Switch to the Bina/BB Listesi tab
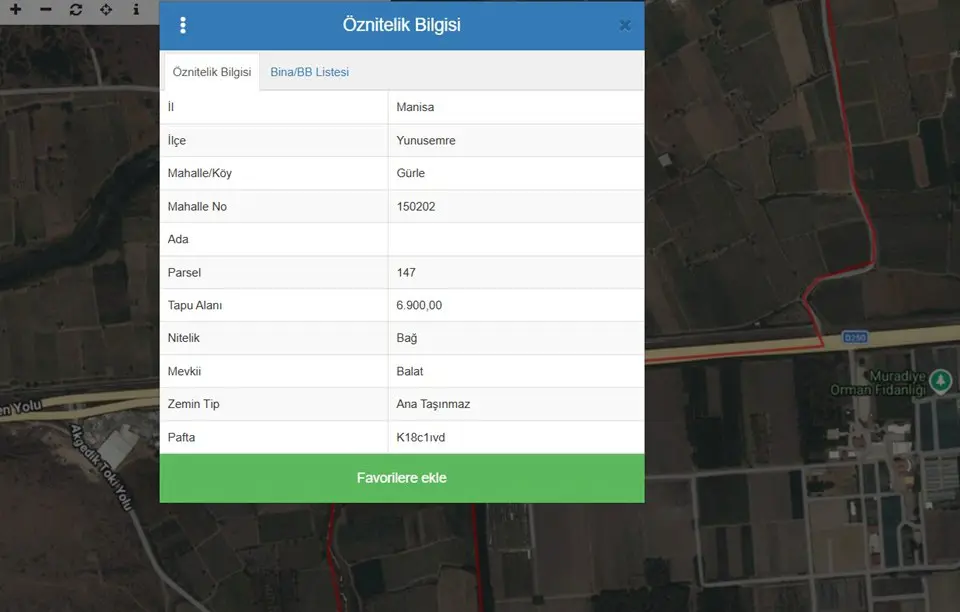 pos(310,72)
